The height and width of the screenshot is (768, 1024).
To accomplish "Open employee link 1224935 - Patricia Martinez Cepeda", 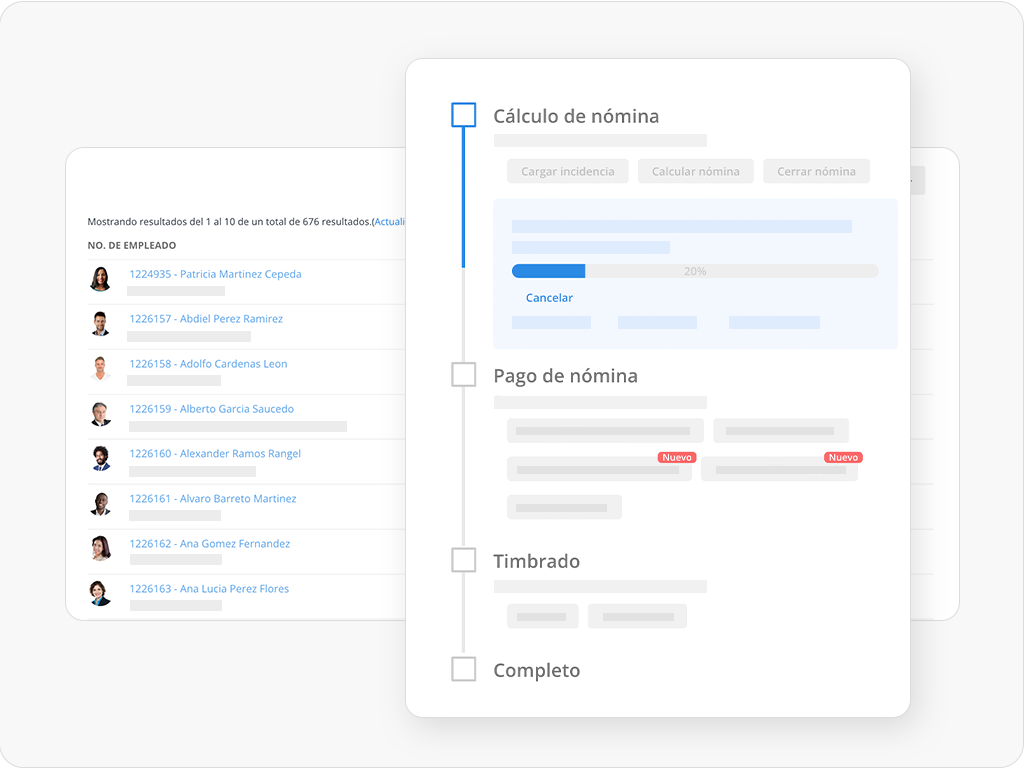I will click(x=215, y=274).
